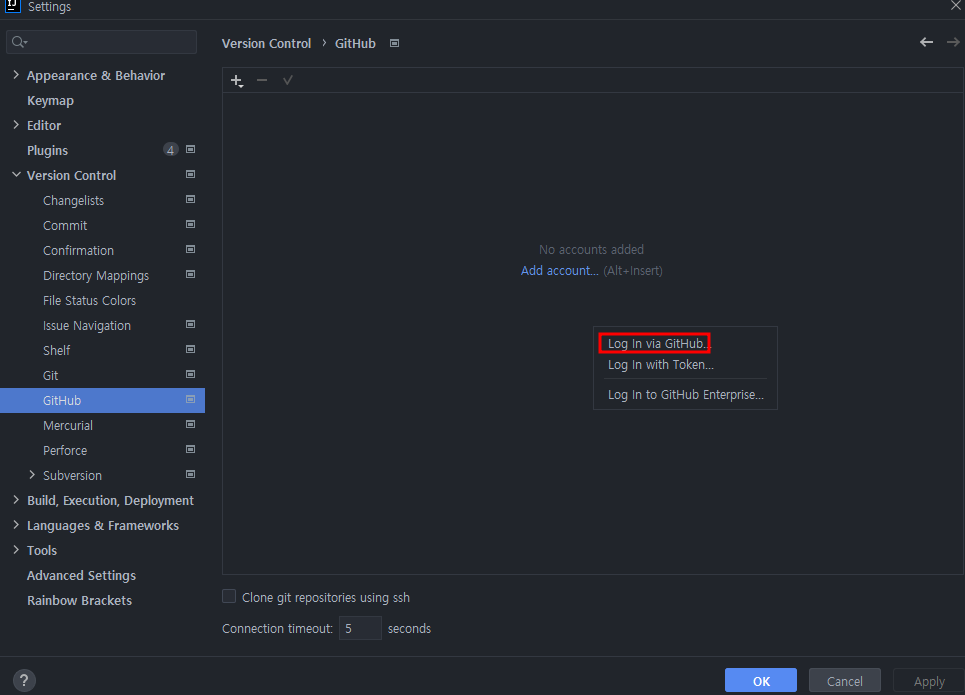Click the Add account link
965x695 pixels.
point(559,271)
